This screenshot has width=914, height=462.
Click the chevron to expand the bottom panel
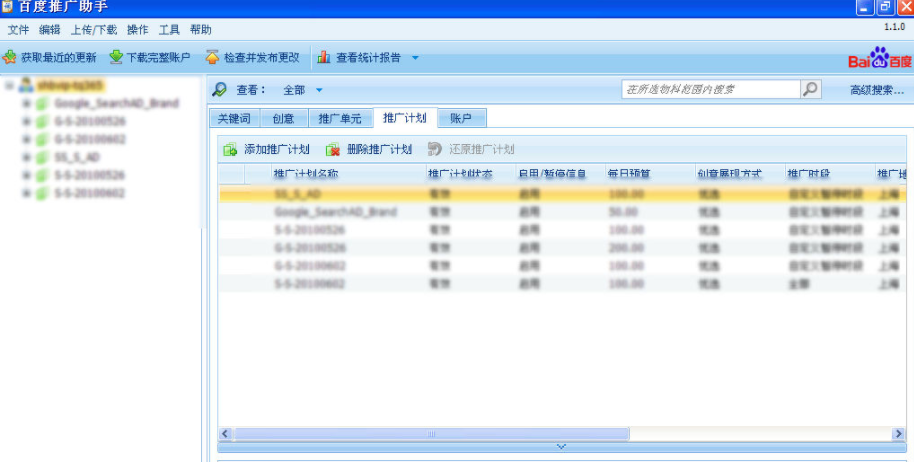click(561, 447)
